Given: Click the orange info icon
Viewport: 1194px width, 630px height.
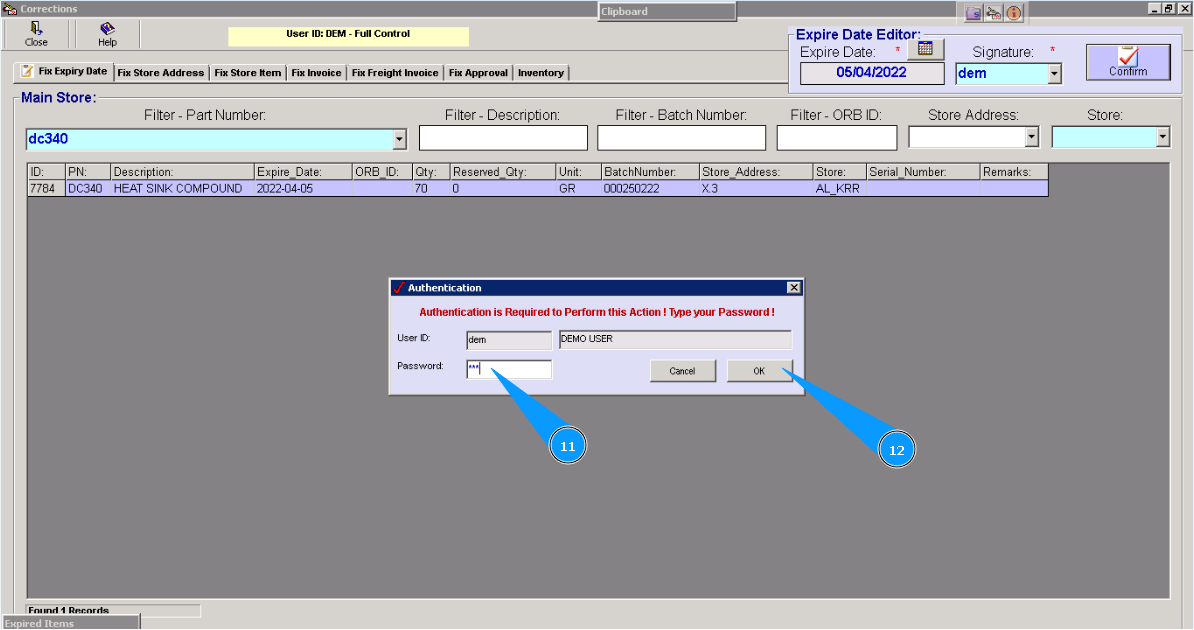Looking at the screenshot, I should point(1014,13).
